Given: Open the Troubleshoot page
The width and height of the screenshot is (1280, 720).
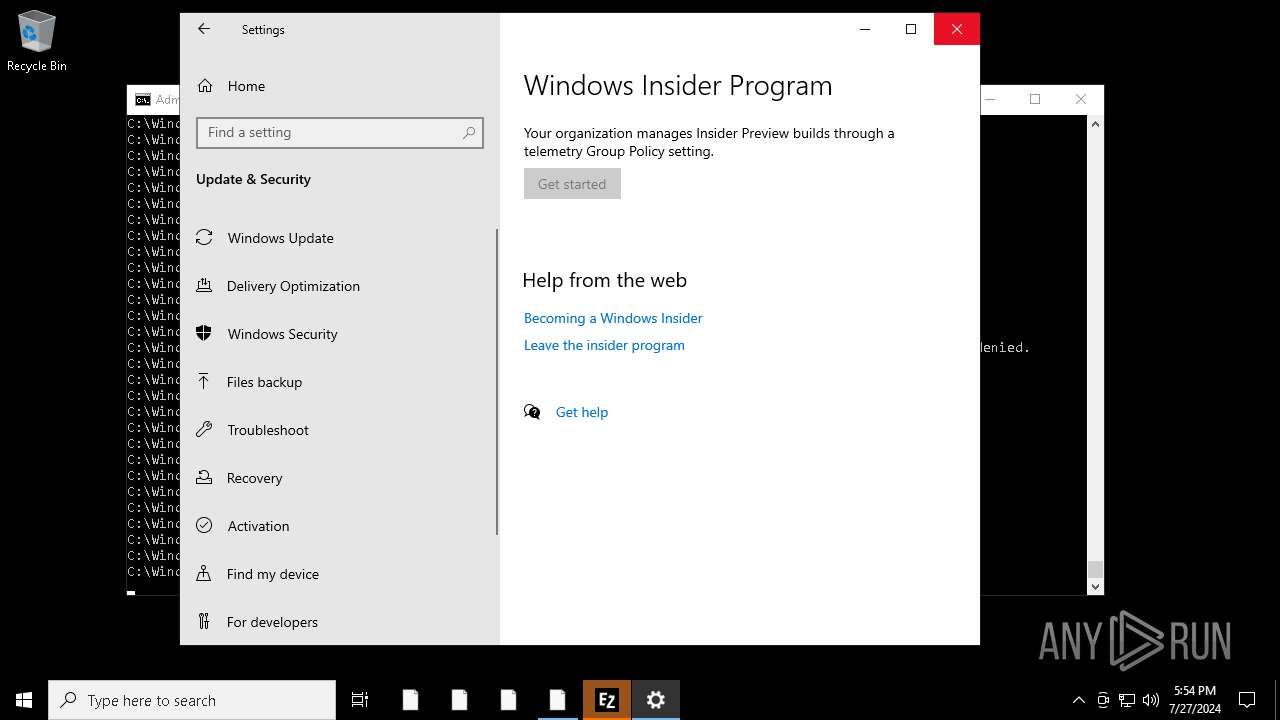Looking at the screenshot, I should 338,430.
